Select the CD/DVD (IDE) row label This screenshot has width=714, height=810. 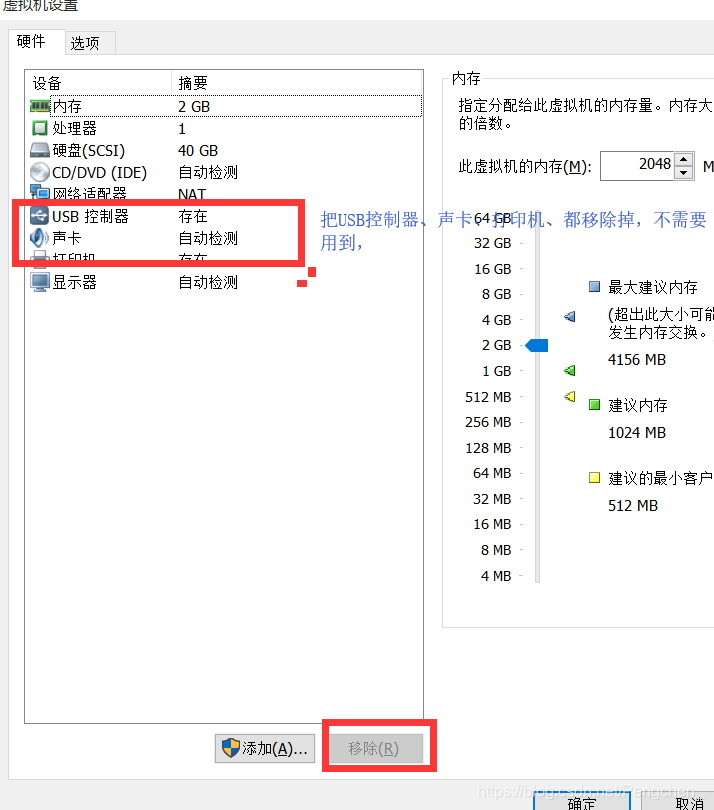point(100,173)
